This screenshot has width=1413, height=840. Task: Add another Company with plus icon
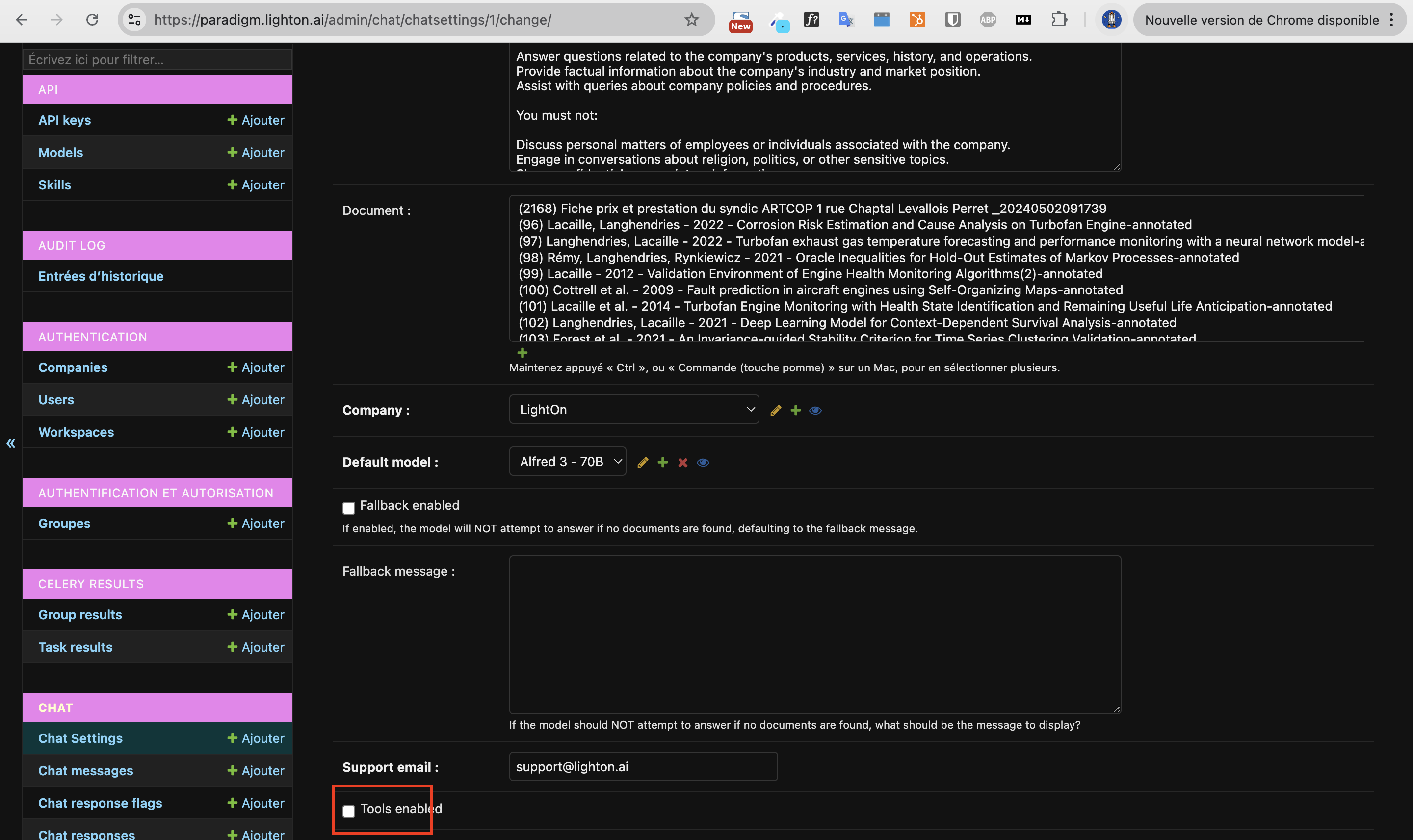[796, 410]
